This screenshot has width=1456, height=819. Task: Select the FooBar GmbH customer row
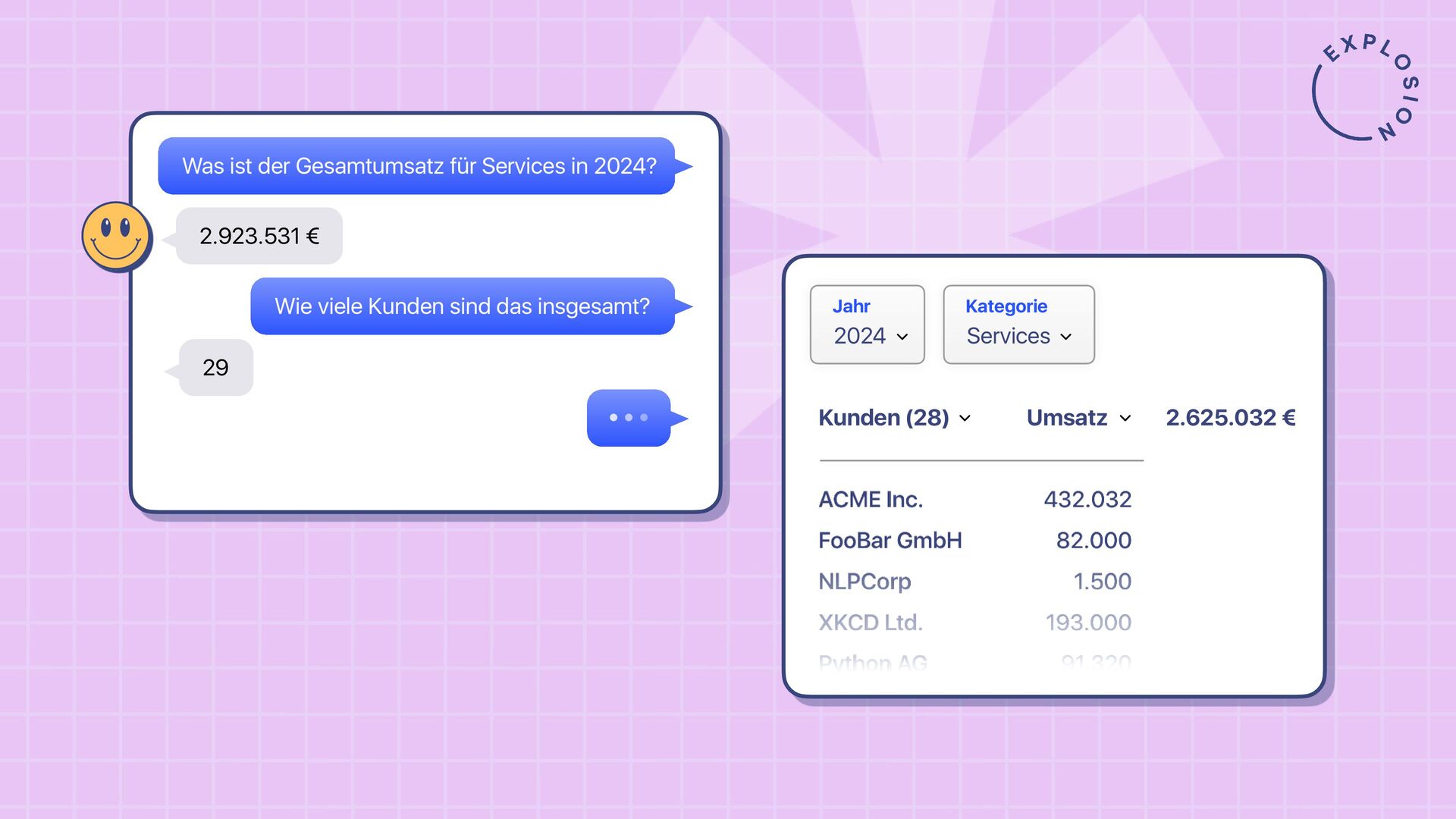click(x=890, y=541)
